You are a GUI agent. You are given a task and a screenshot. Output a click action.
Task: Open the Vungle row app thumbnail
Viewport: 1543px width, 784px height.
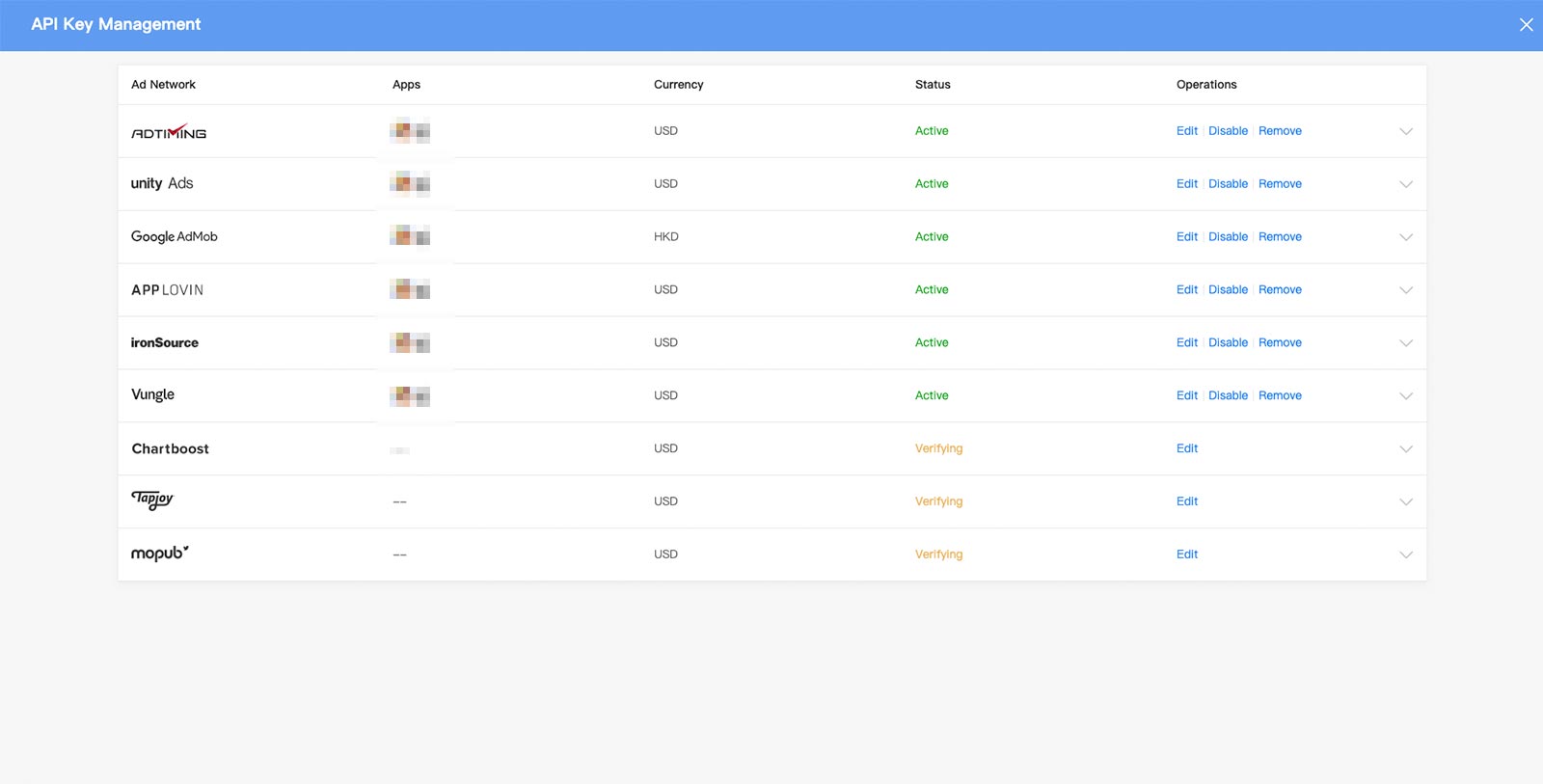410,395
